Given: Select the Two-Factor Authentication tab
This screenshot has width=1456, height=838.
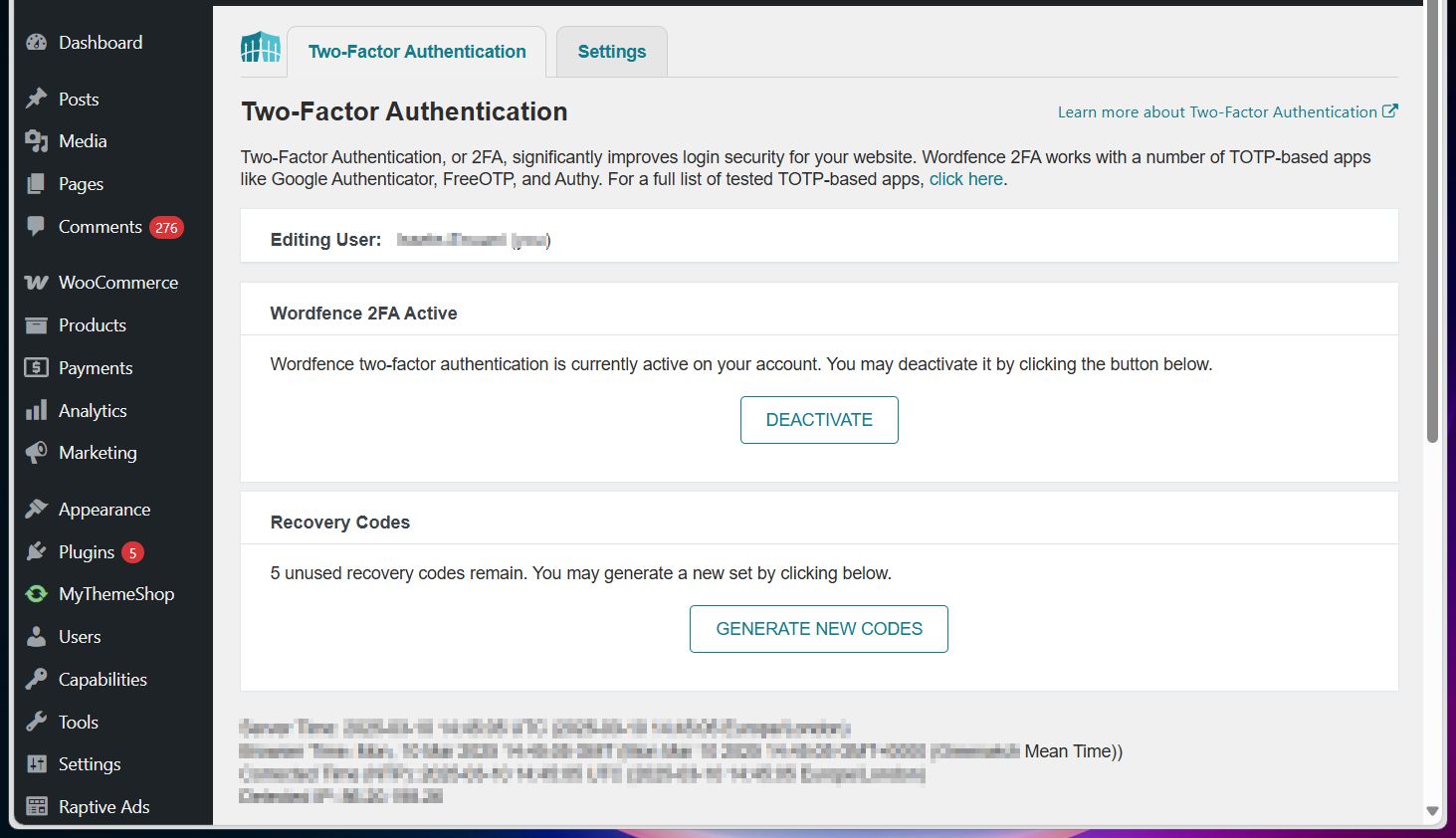Looking at the screenshot, I should point(417,51).
